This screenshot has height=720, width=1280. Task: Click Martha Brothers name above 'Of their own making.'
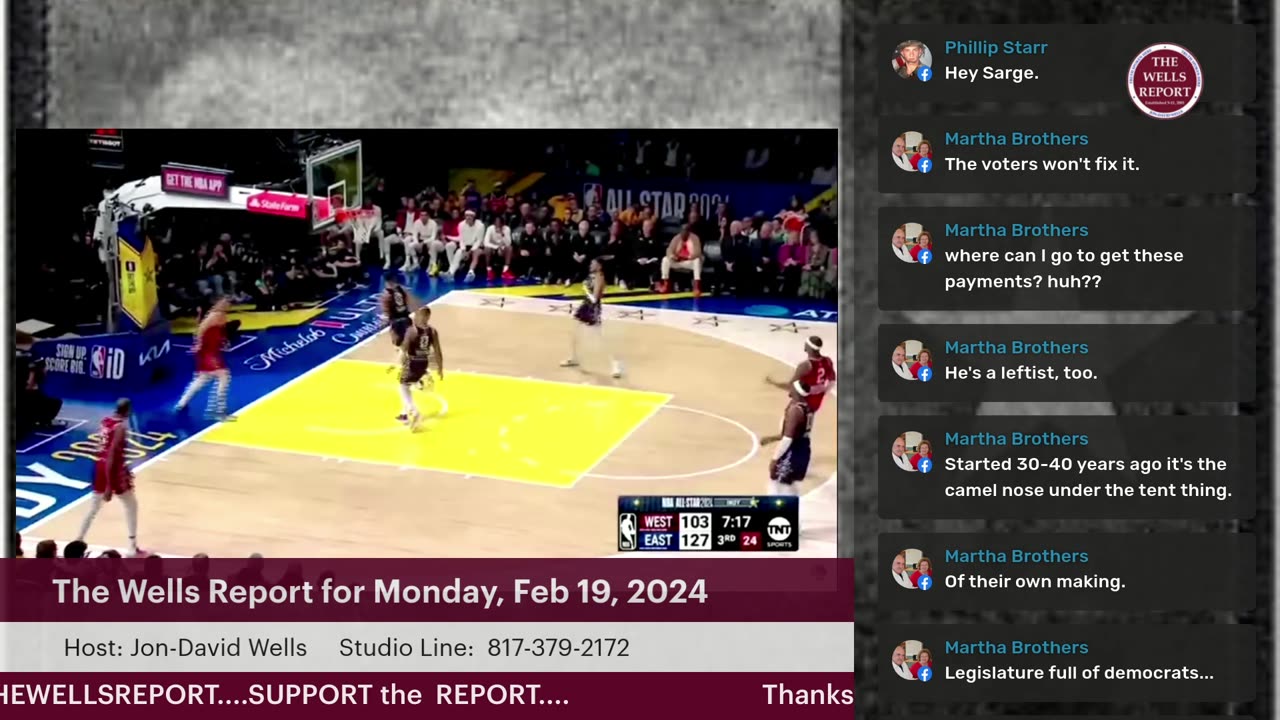click(x=1016, y=555)
